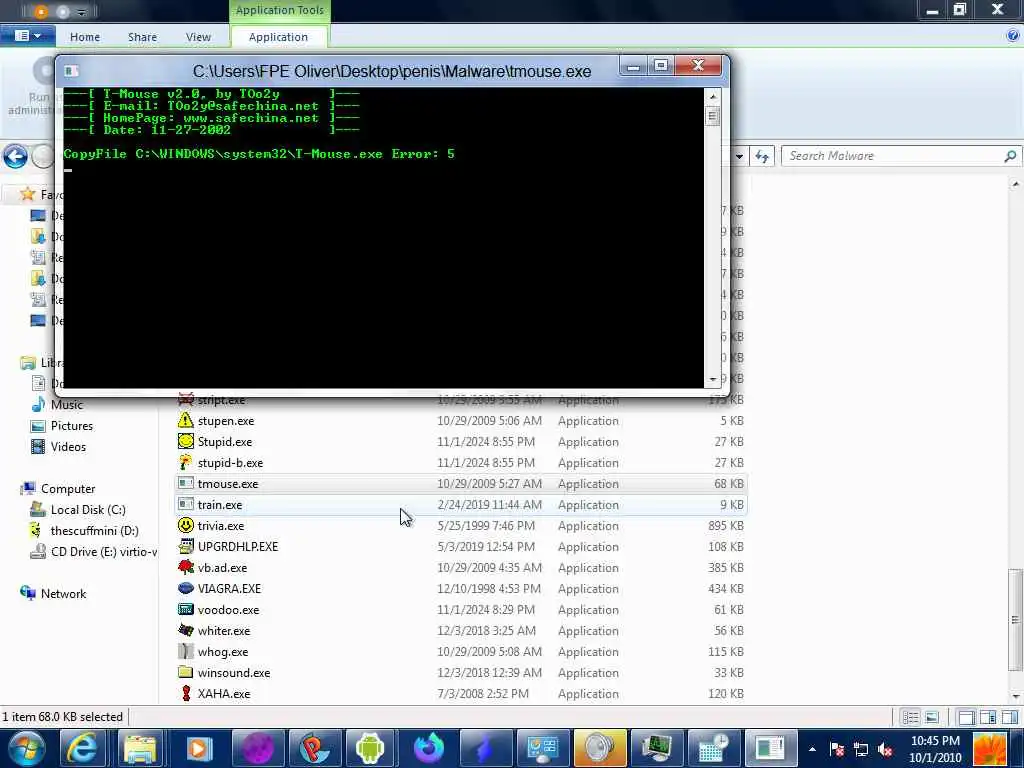Open the Firefox-style taskbar icon
This screenshot has height=768, width=1024.
coord(428,748)
